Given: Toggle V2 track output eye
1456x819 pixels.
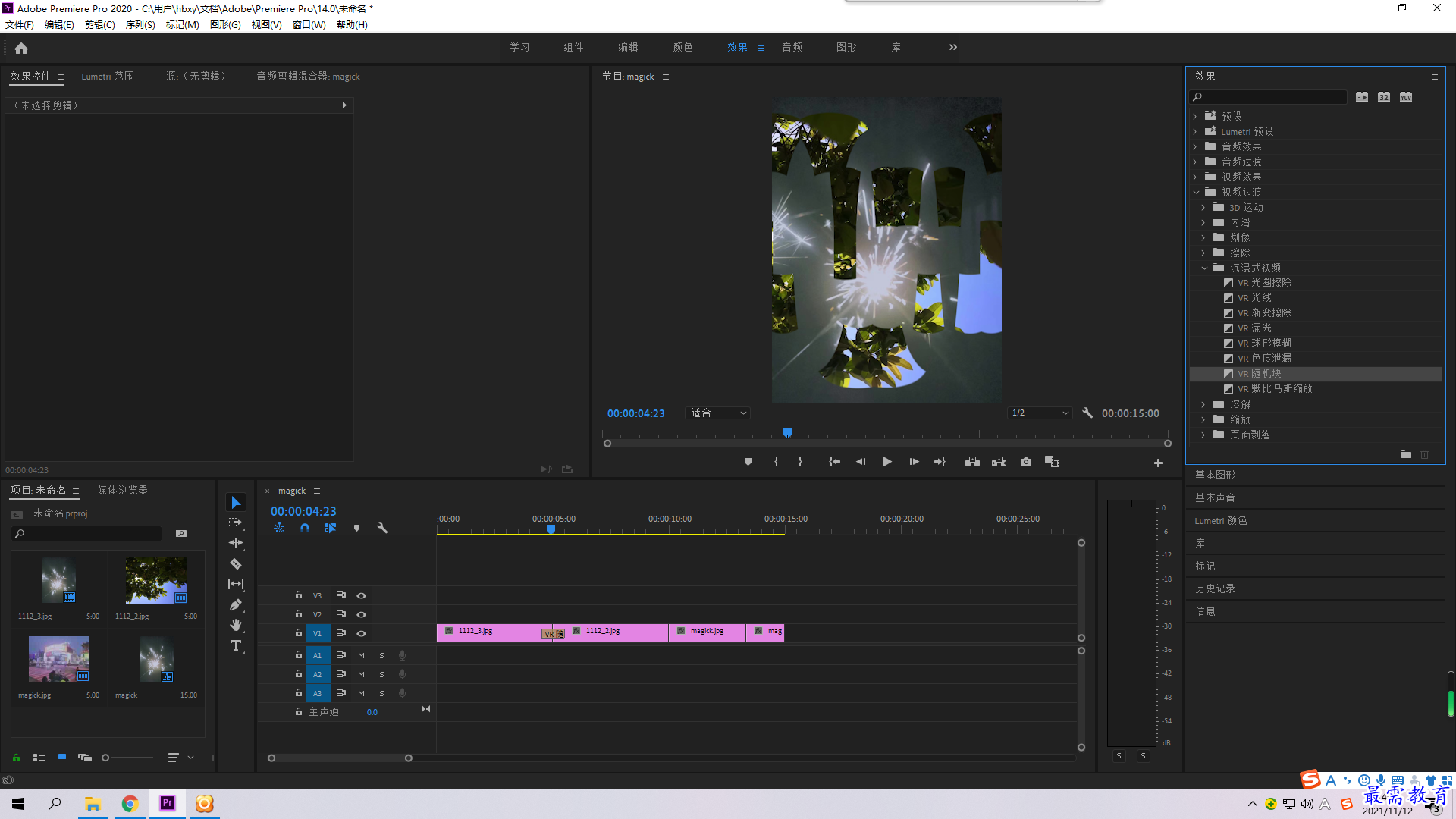Looking at the screenshot, I should click(x=361, y=615).
